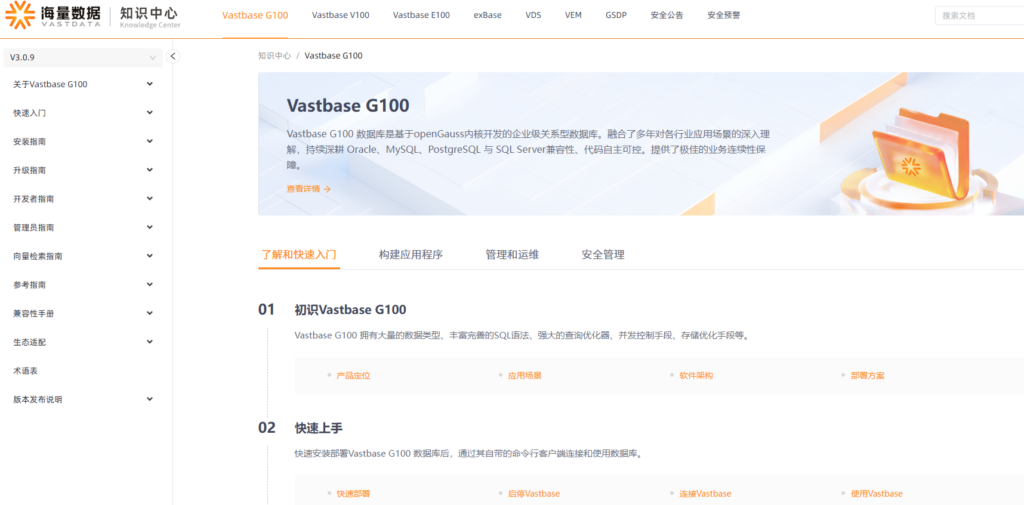Go to 知识中心 via breadcrumb

tap(274, 56)
